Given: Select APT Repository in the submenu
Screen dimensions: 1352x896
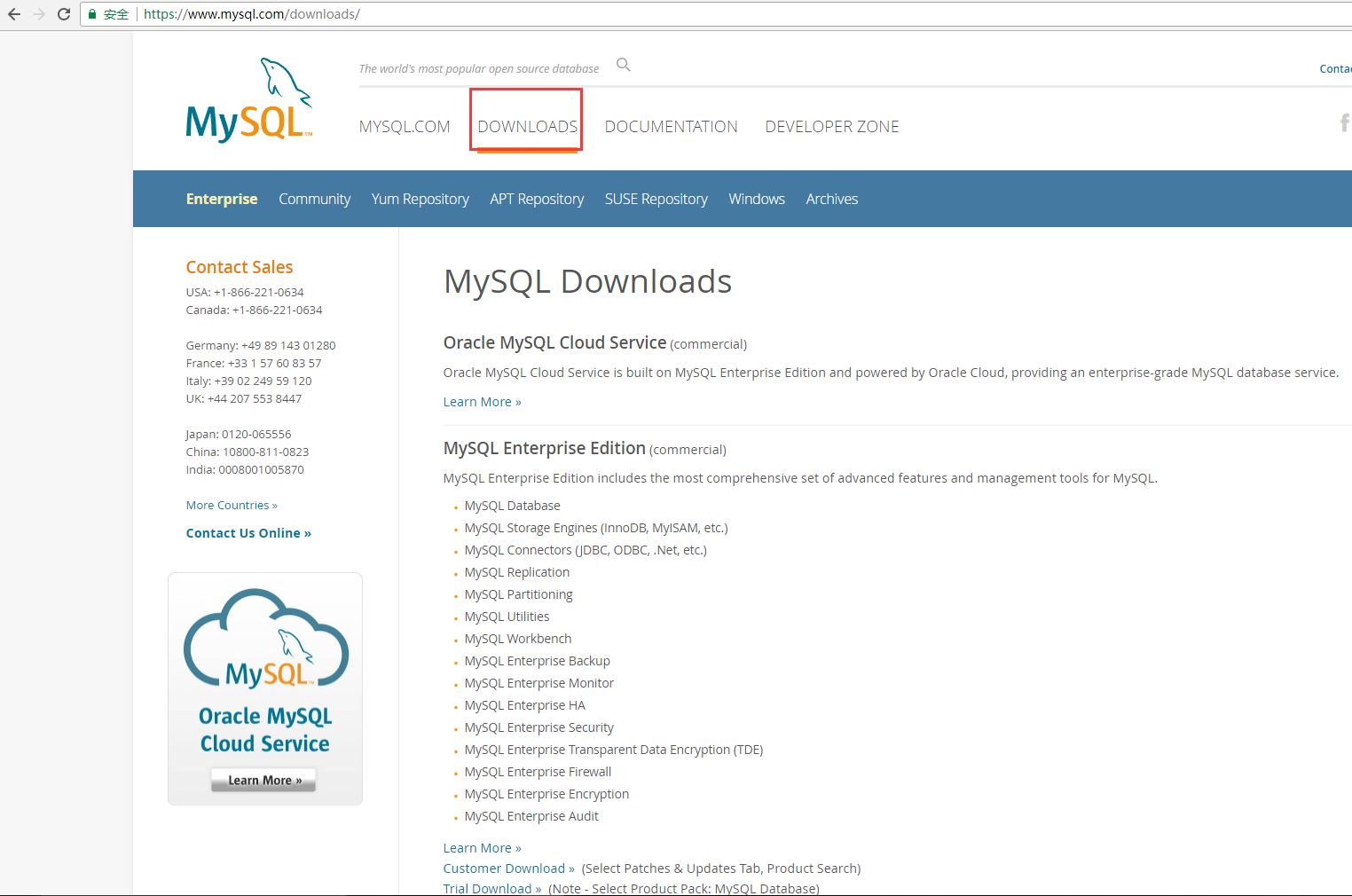Looking at the screenshot, I should click(x=537, y=199).
